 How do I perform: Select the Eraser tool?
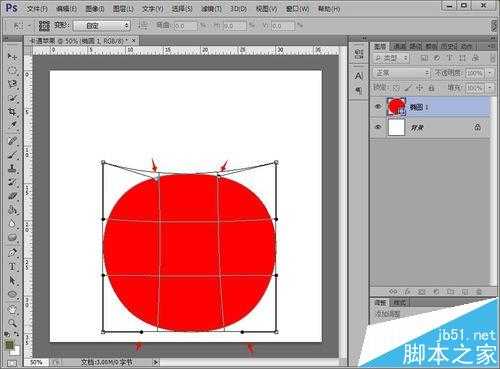12,196
